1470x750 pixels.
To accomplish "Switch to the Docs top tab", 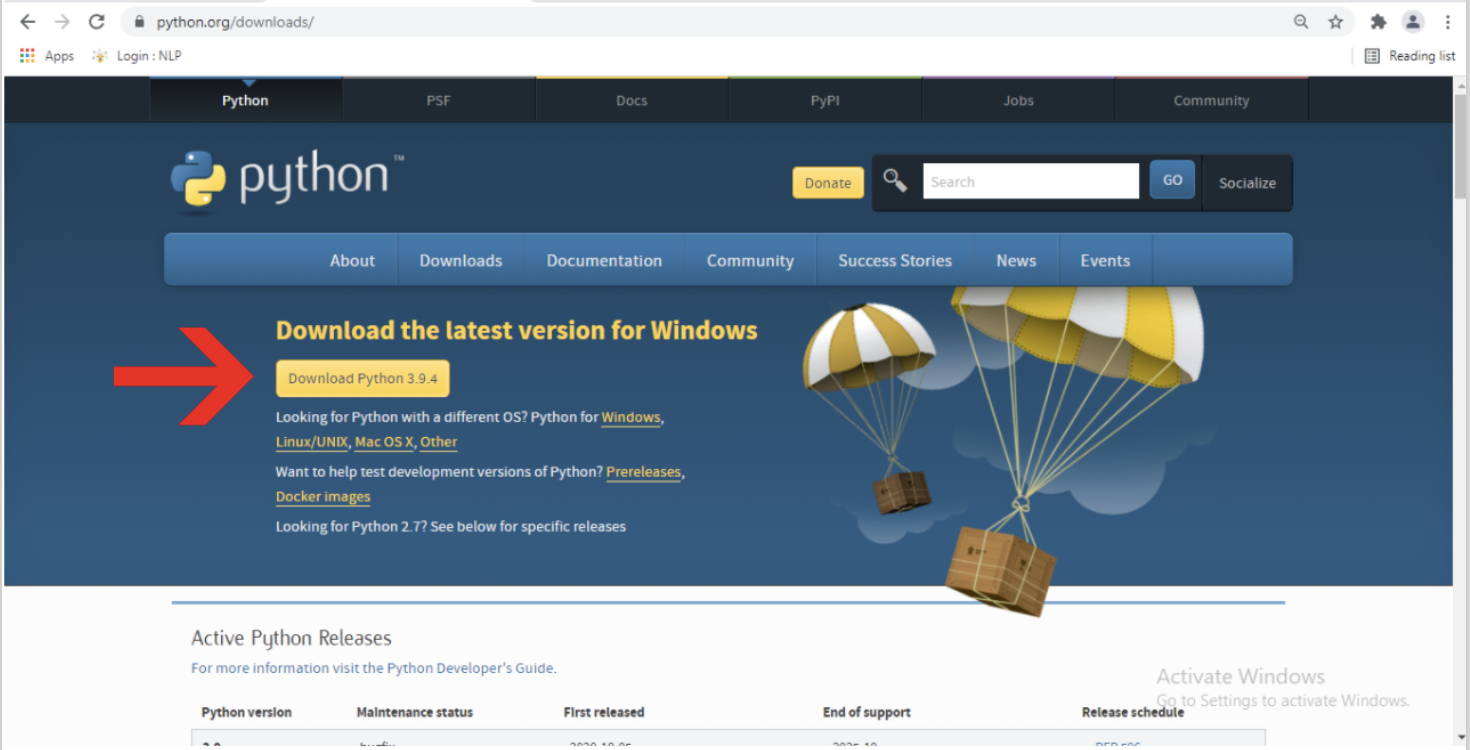I will click(x=631, y=100).
